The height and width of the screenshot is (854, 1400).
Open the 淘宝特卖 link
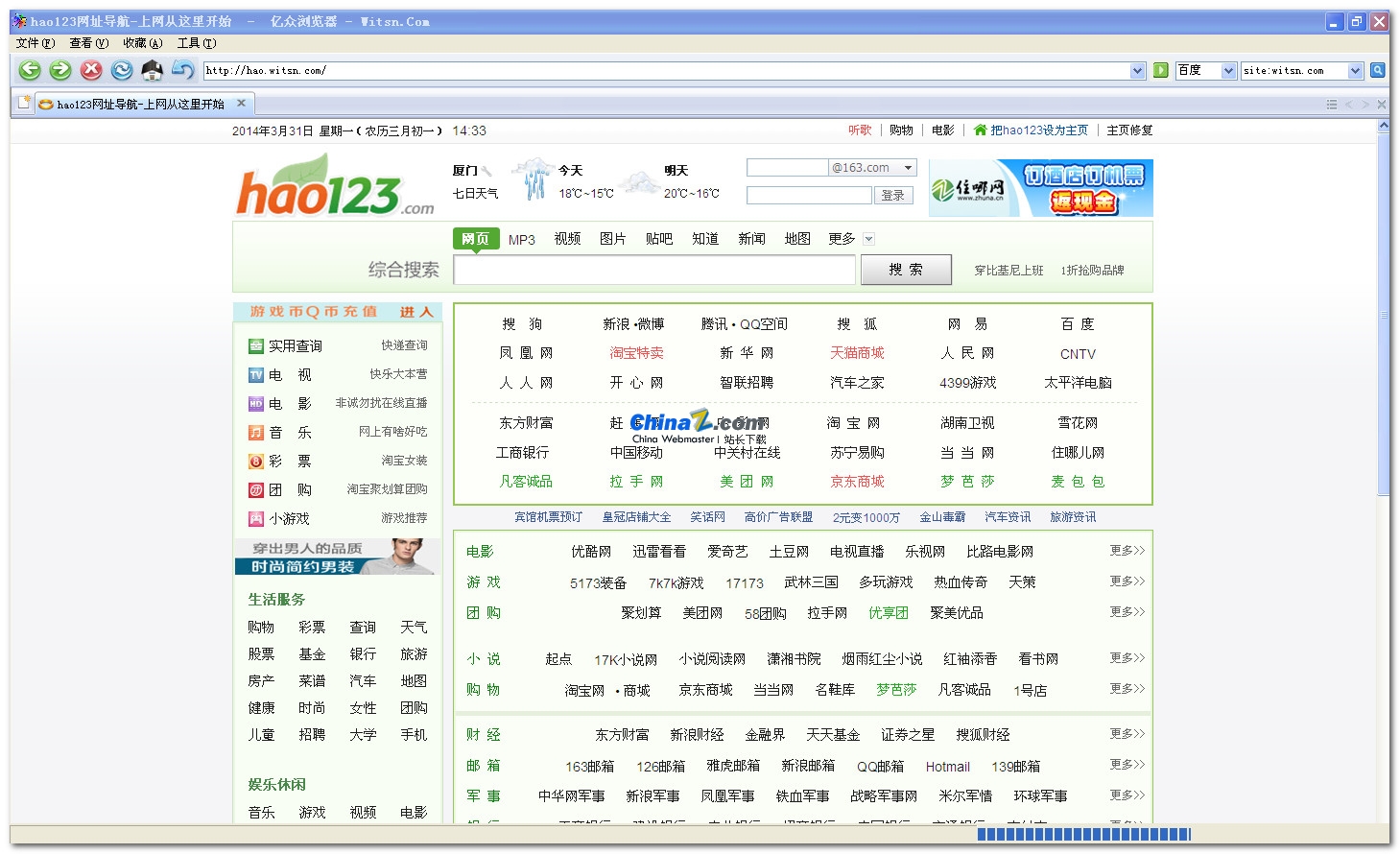click(637, 353)
